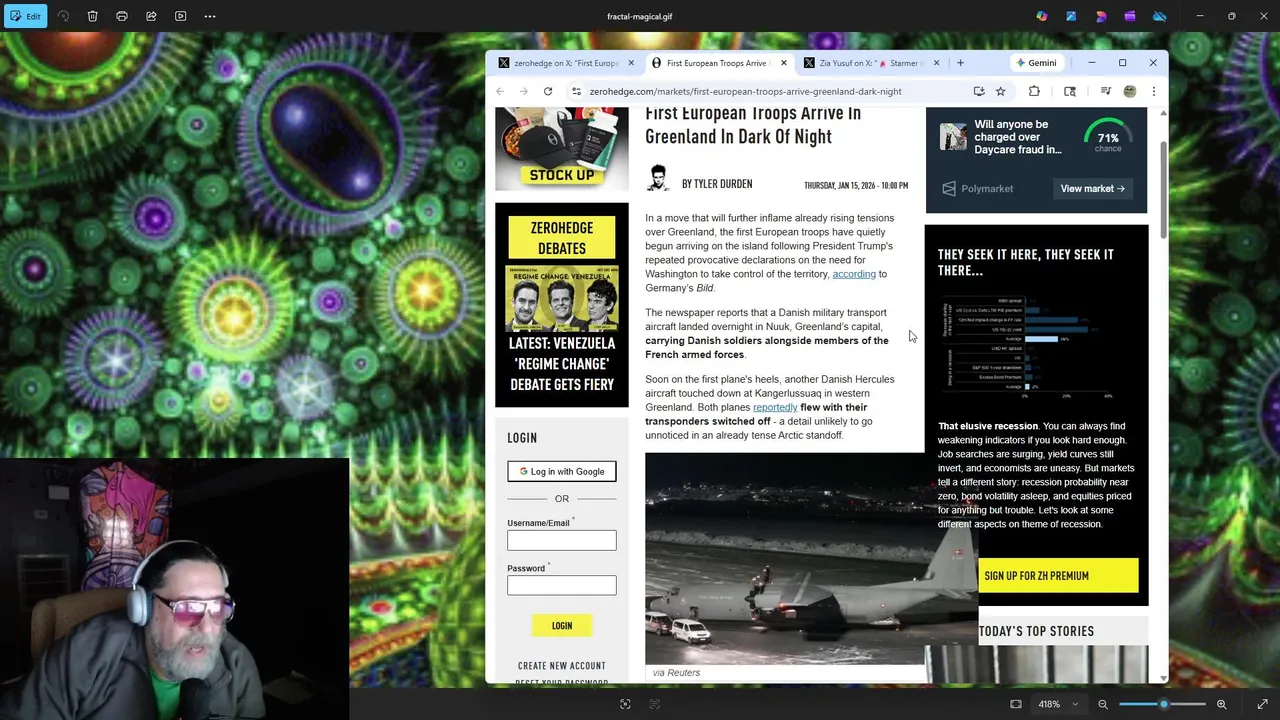
Task: Click BY TYLER DURDEN author link
Action: coord(717,184)
